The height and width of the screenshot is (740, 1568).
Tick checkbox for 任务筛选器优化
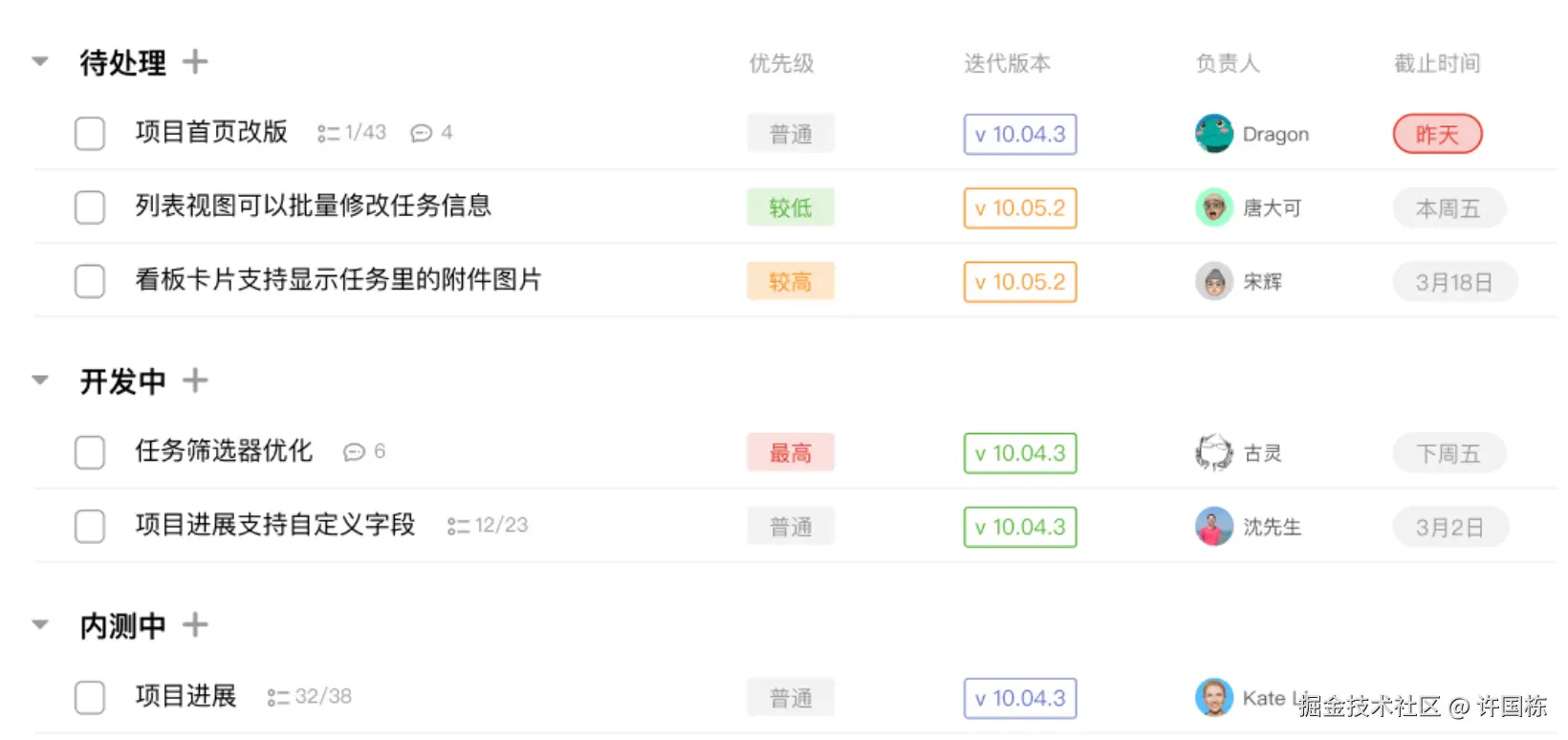(90, 452)
